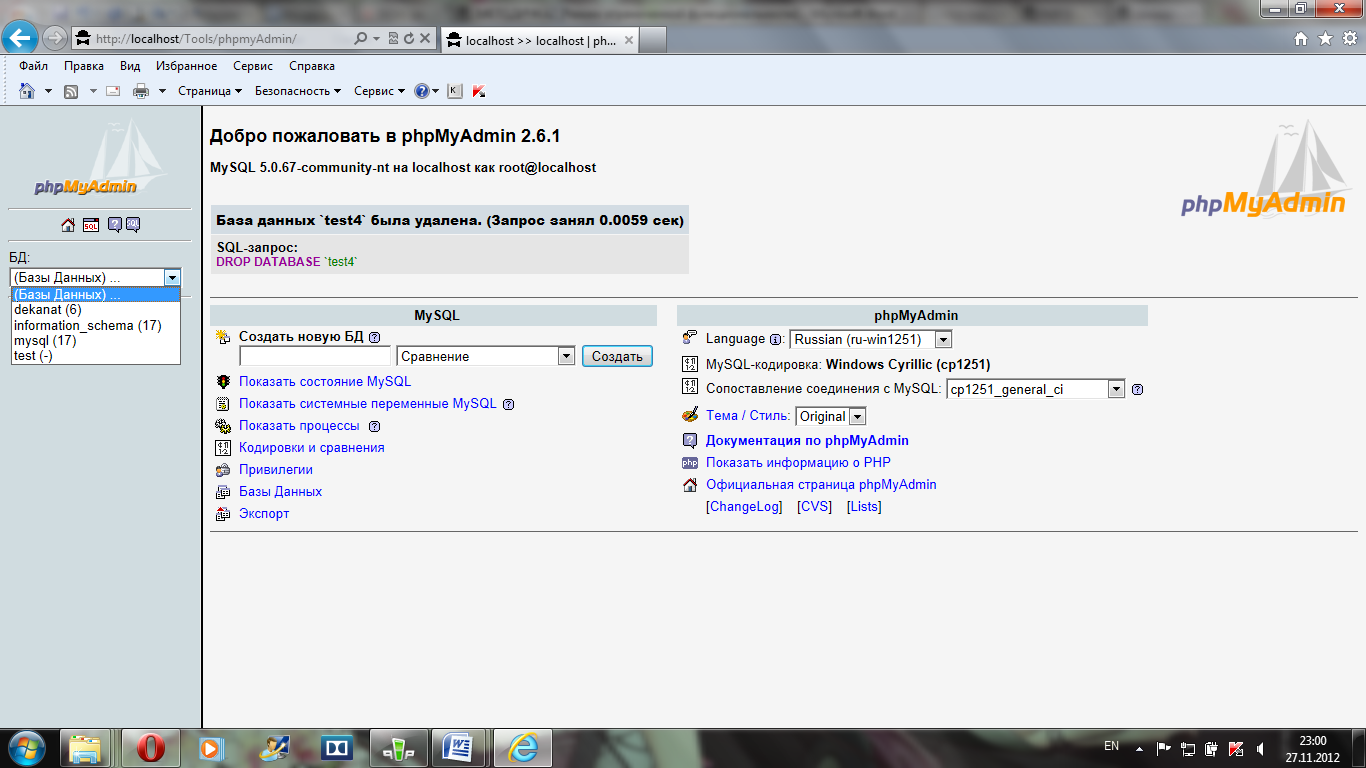This screenshot has height=768, width=1366.
Task: Open Windows Explorer folder in taskbar
Action: click(x=86, y=748)
